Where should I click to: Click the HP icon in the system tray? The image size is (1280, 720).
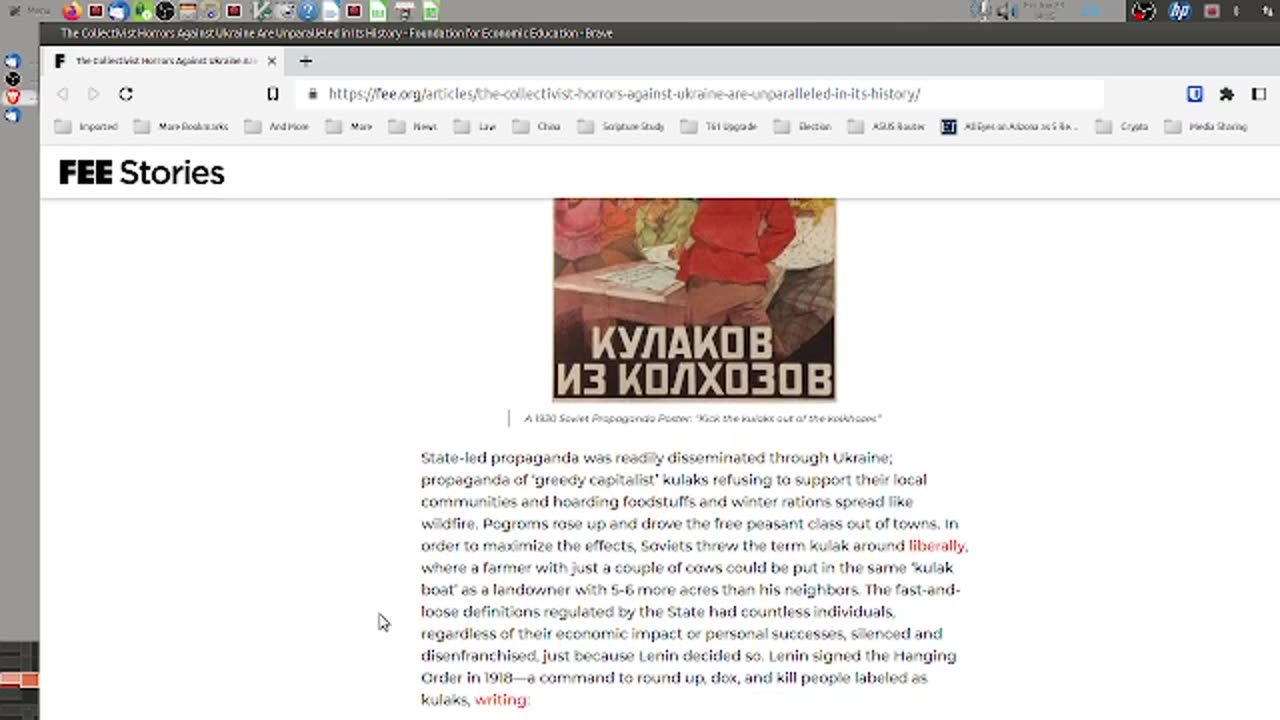[1179, 11]
